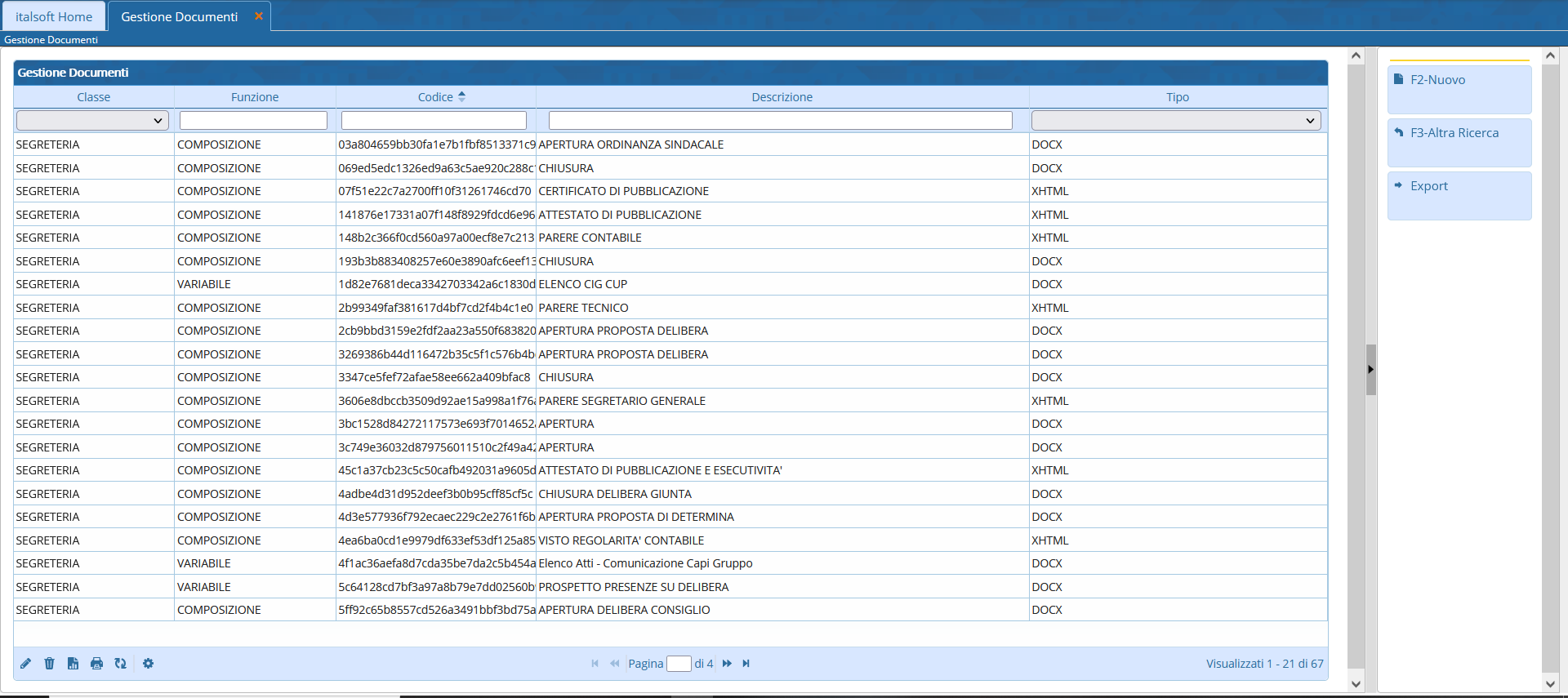Sort by the Codice column header
This screenshot has height=698, width=1568.
[435, 97]
